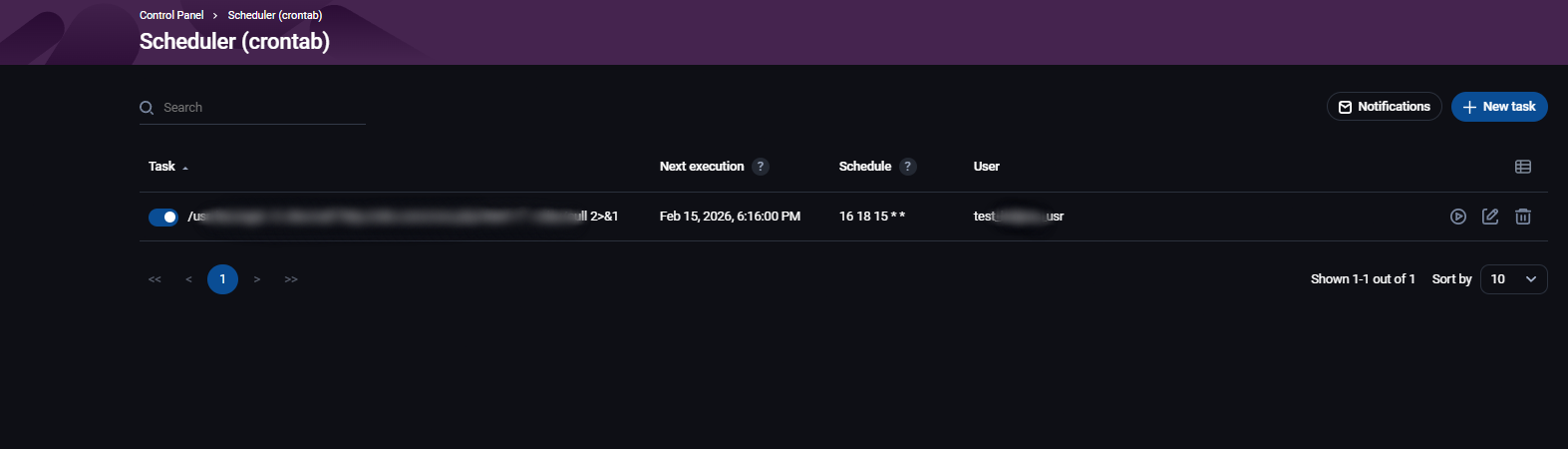Run the scheduled task now
The height and width of the screenshot is (449, 1568).
tap(1457, 217)
